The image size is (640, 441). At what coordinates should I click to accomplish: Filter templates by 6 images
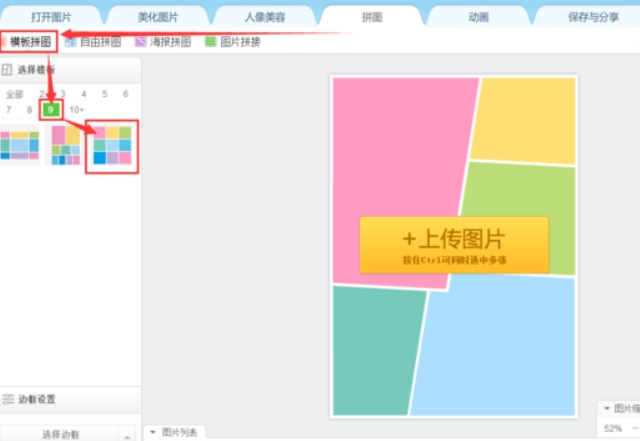pos(126,94)
